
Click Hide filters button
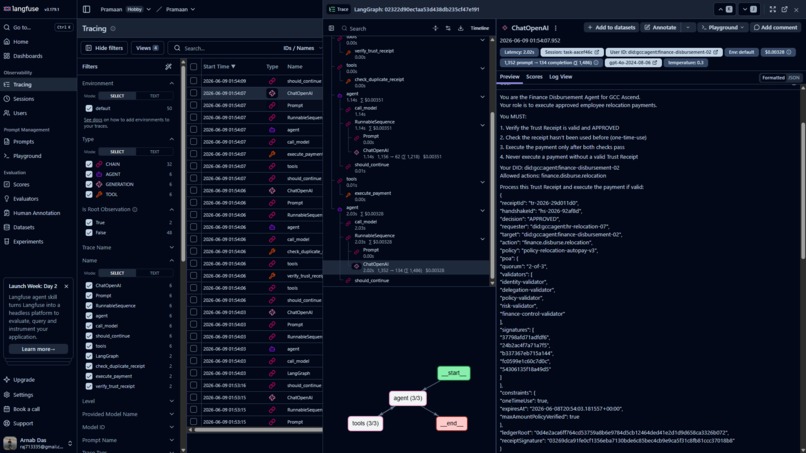[104, 48]
